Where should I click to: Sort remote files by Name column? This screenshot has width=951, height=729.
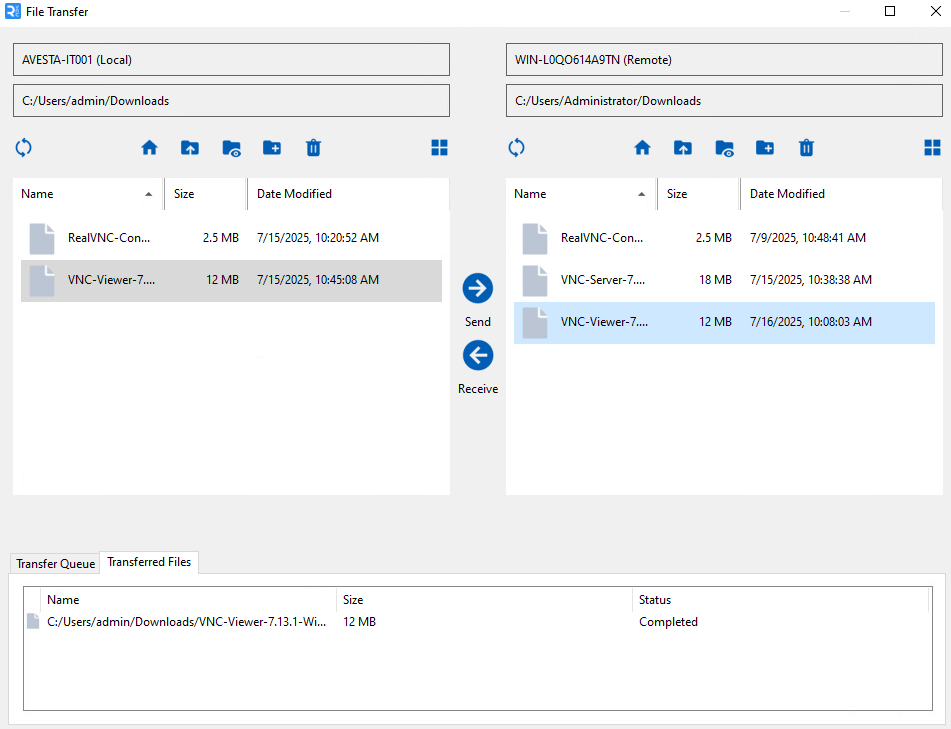pyautogui.click(x=530, y=193)
